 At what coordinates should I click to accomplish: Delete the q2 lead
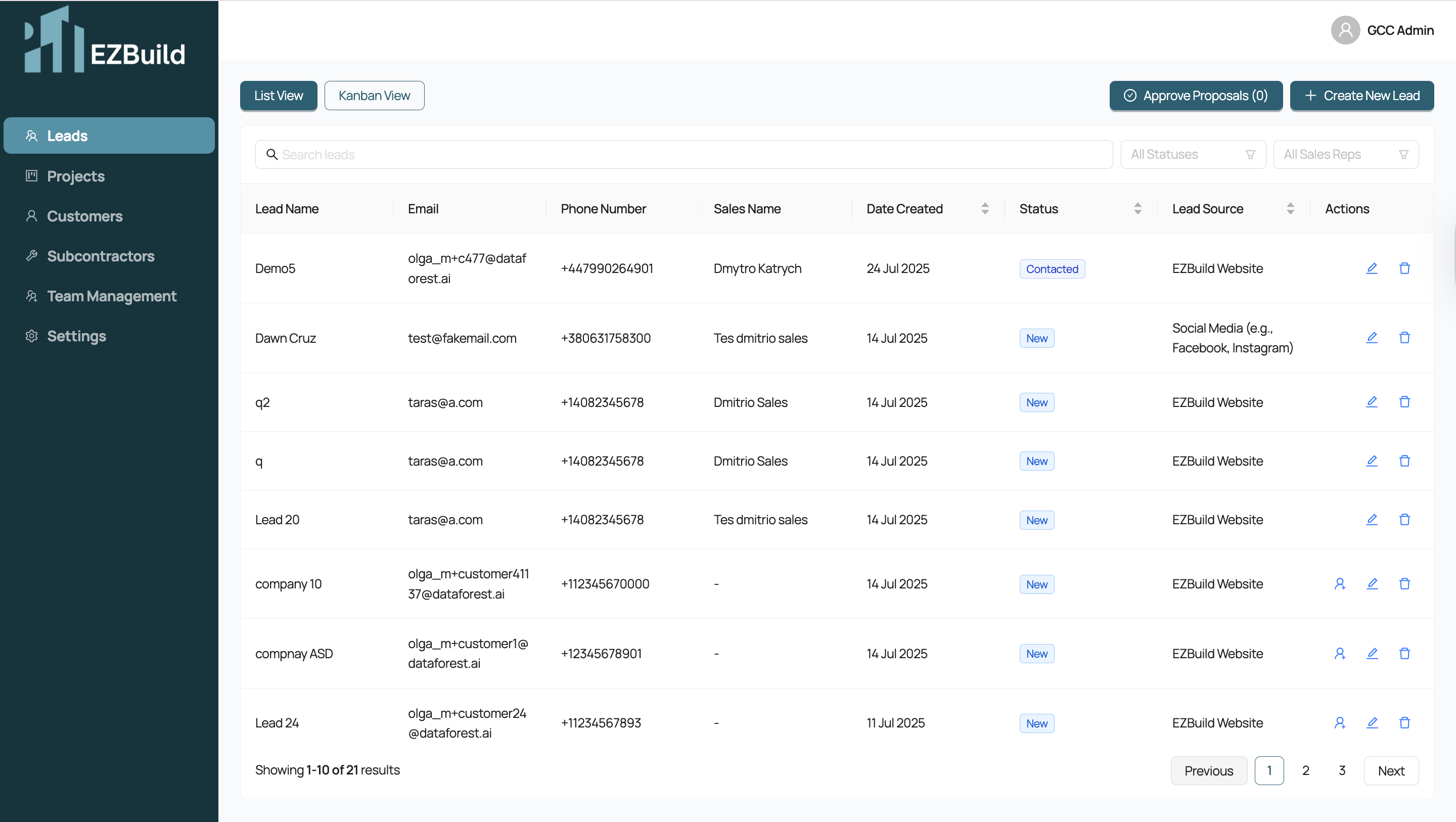point(1404,402)
